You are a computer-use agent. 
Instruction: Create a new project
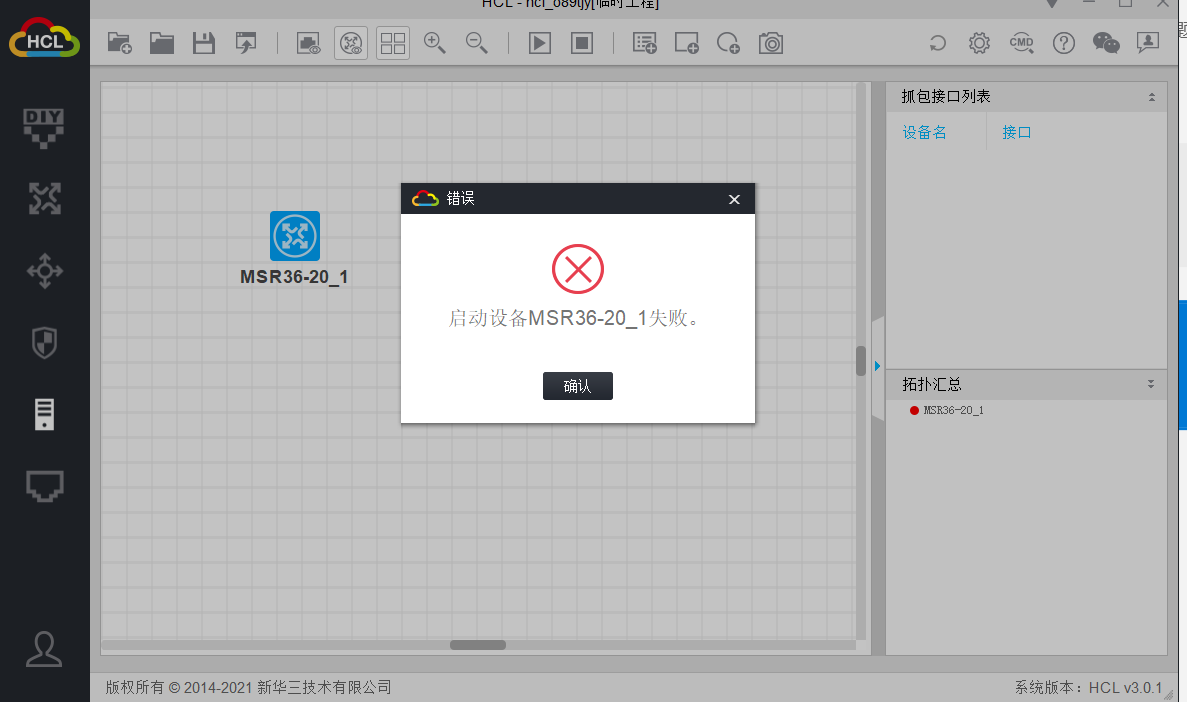(x=120, y=43)
